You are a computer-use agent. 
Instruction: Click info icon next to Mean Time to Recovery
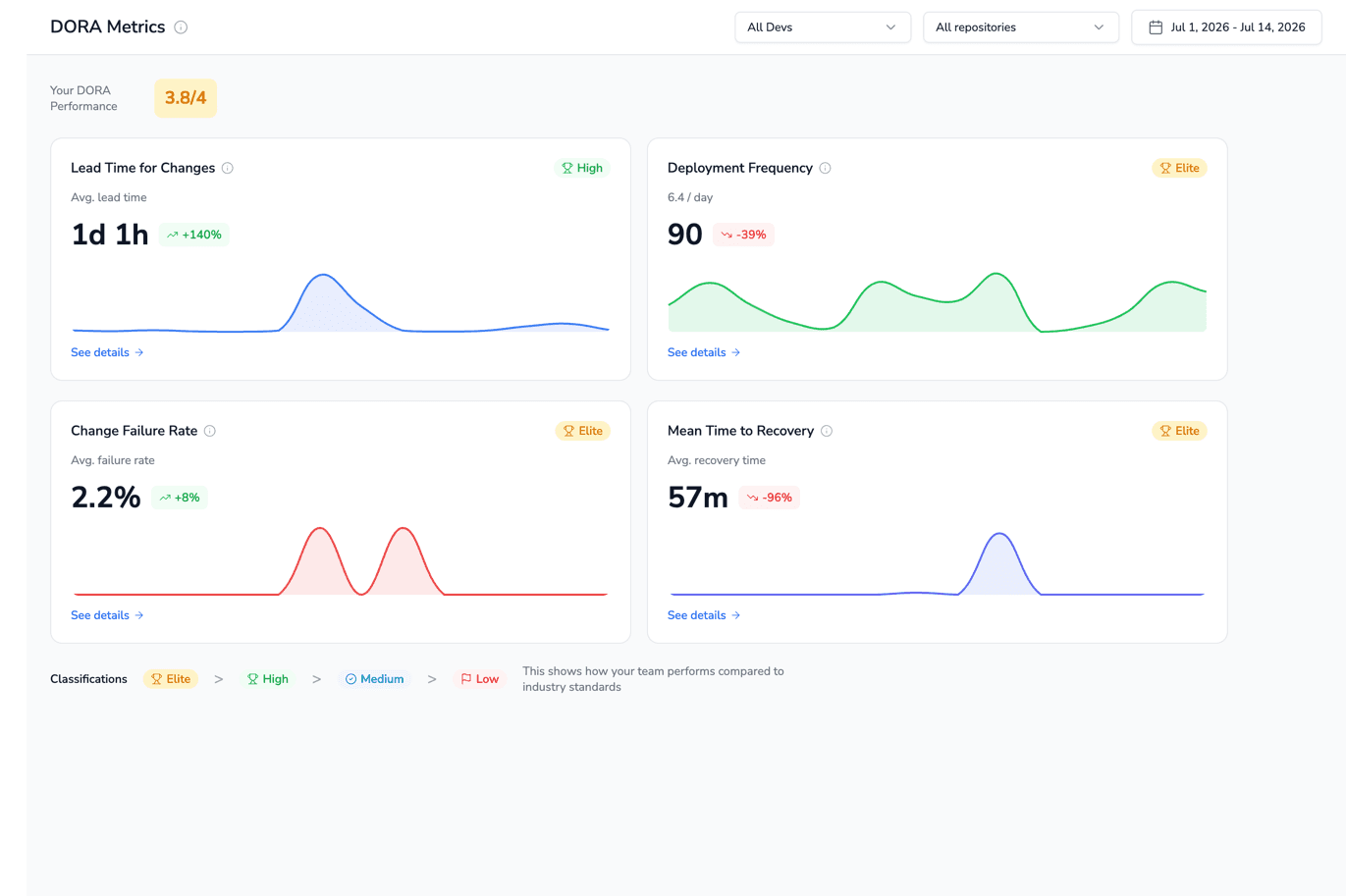point(827,431)
